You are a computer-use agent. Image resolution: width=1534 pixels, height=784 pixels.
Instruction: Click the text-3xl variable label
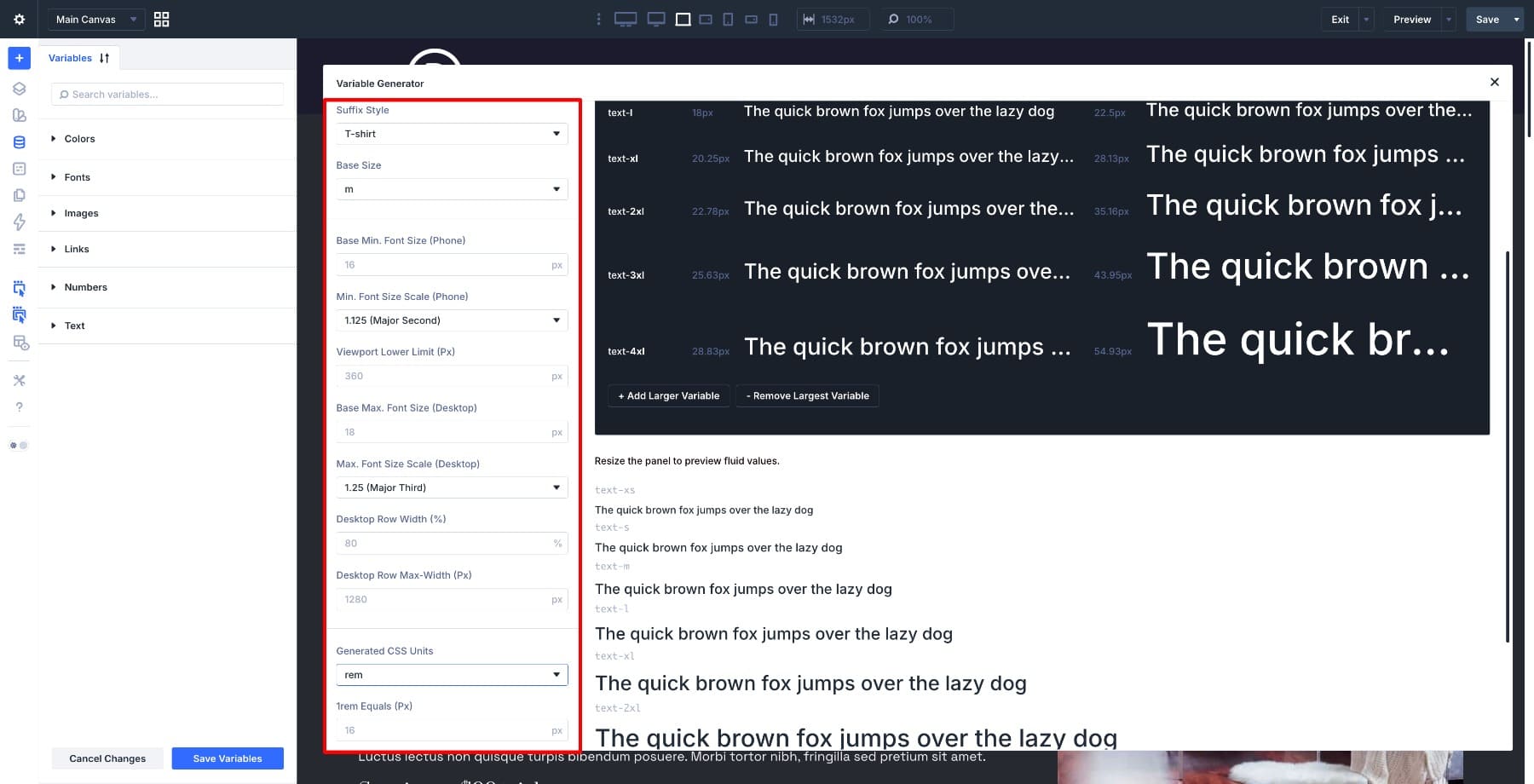pyautogui.click(x=626, y=275)
